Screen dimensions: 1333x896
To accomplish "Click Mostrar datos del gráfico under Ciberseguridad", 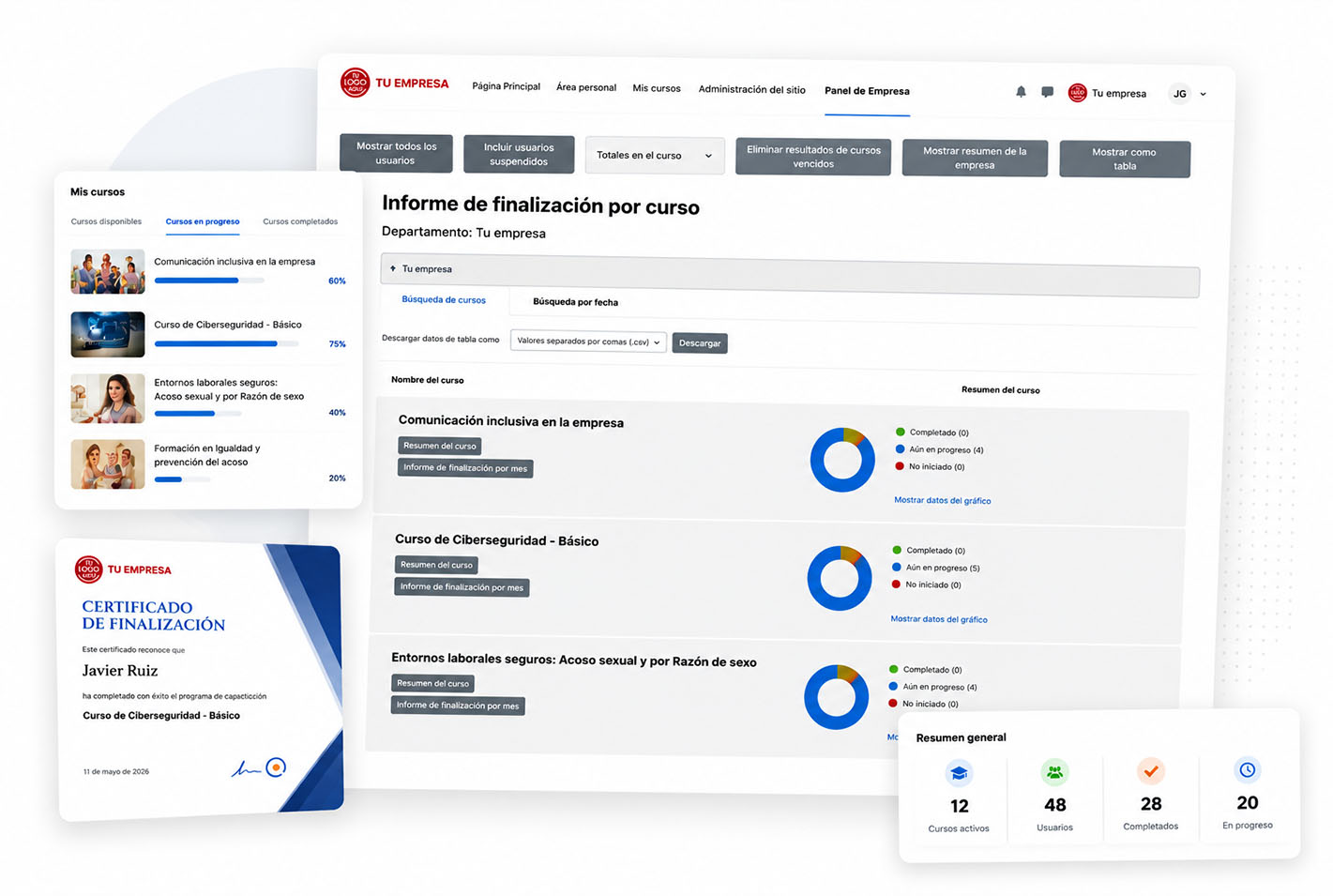I will click(x=939, y=619).
